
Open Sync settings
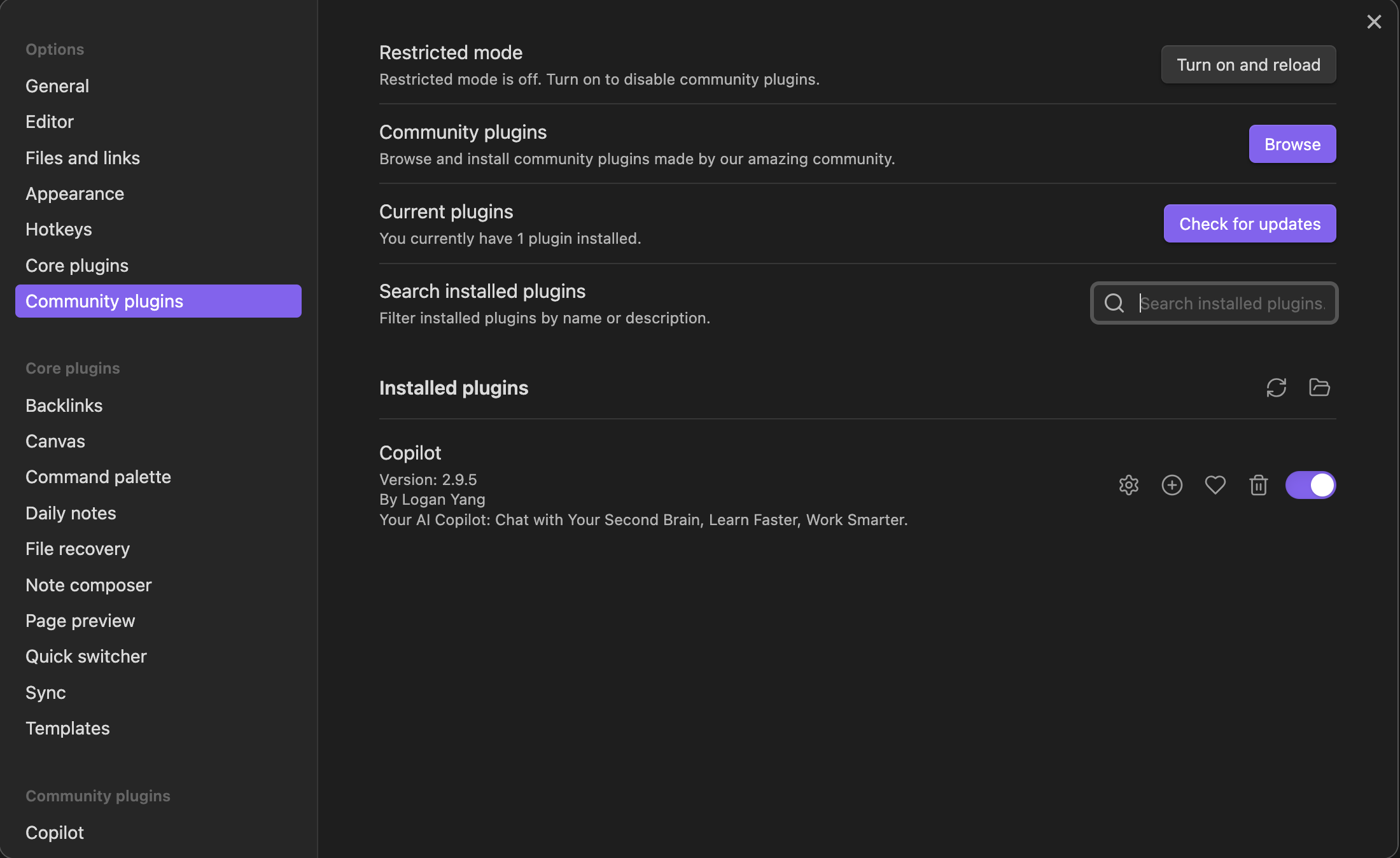[x=158, y=693]
